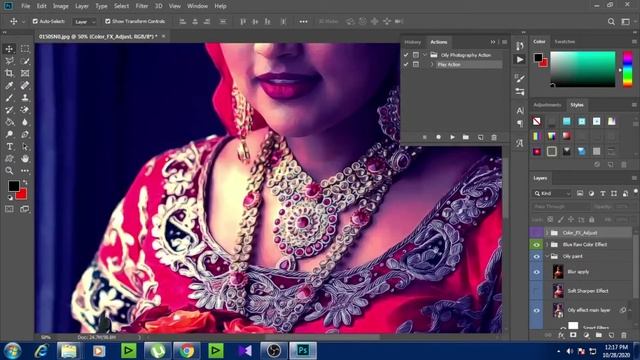Open the Filter menu
Viewport: 640px width, 360px height.
coord(142,6)
